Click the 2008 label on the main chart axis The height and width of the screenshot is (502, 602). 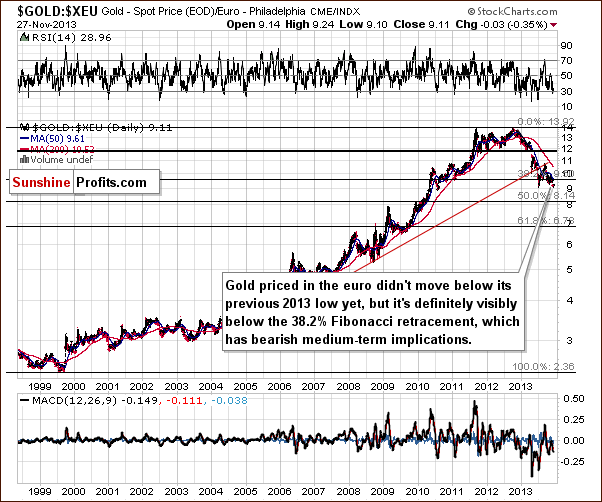348,386
